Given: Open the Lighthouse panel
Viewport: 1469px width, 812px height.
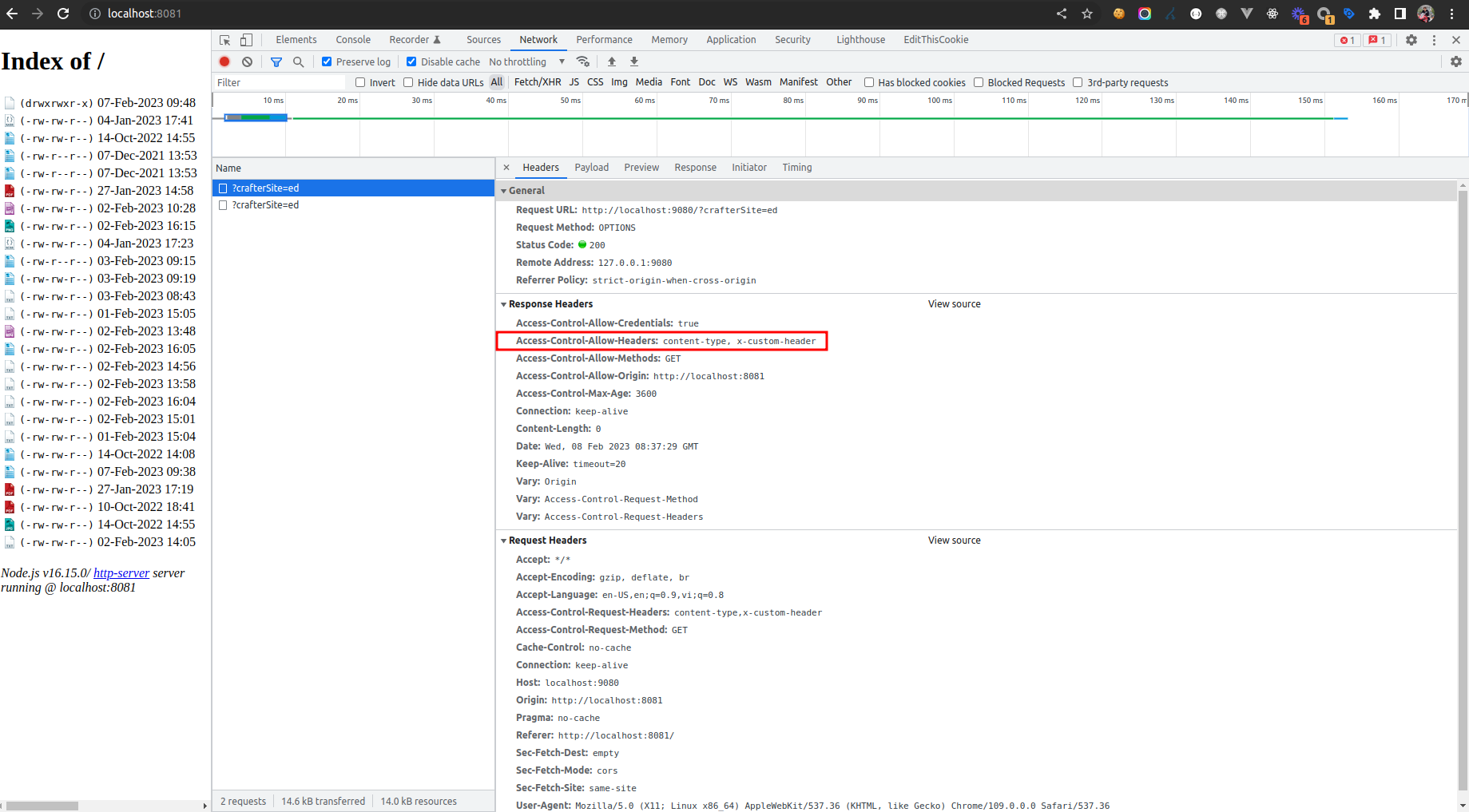Looking at the screenshot, I should coord(860,39).
